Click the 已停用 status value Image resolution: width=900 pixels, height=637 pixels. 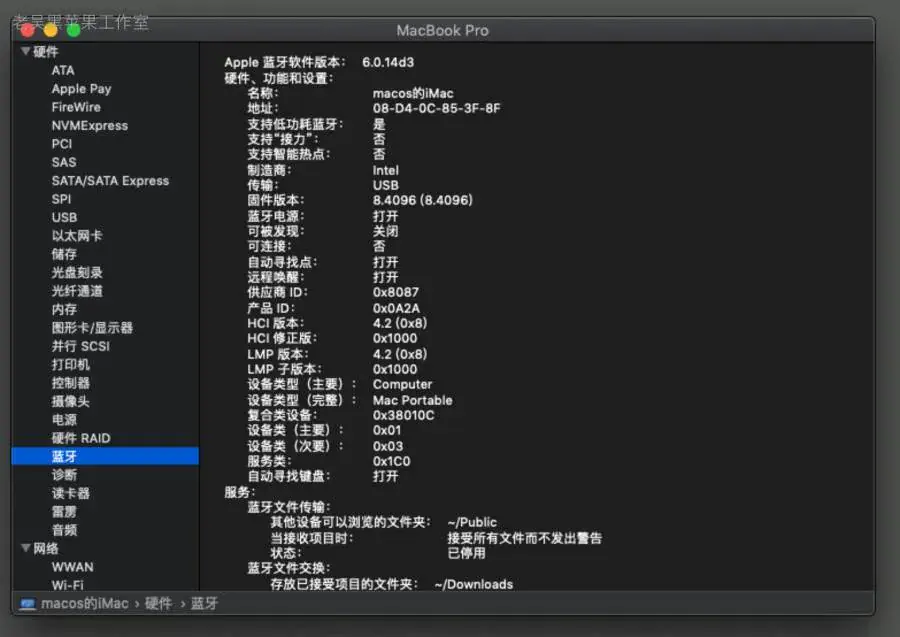click(466, 553)
